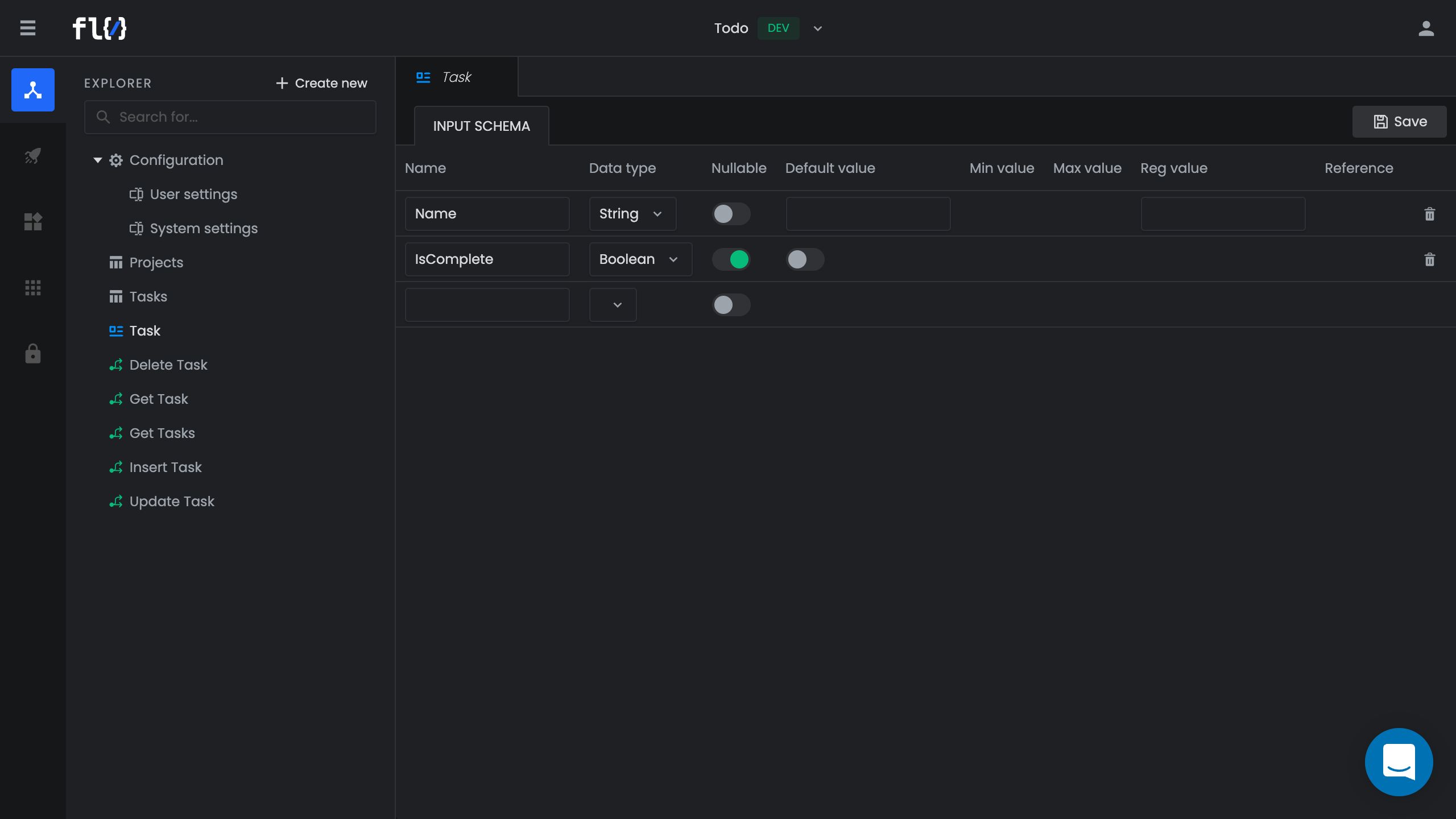Image resolution: width=1456 pixels, height=819 pixels.
Task: Delete the IsComplete field row
Action: pyautogui.click(x=1429, y=259)
